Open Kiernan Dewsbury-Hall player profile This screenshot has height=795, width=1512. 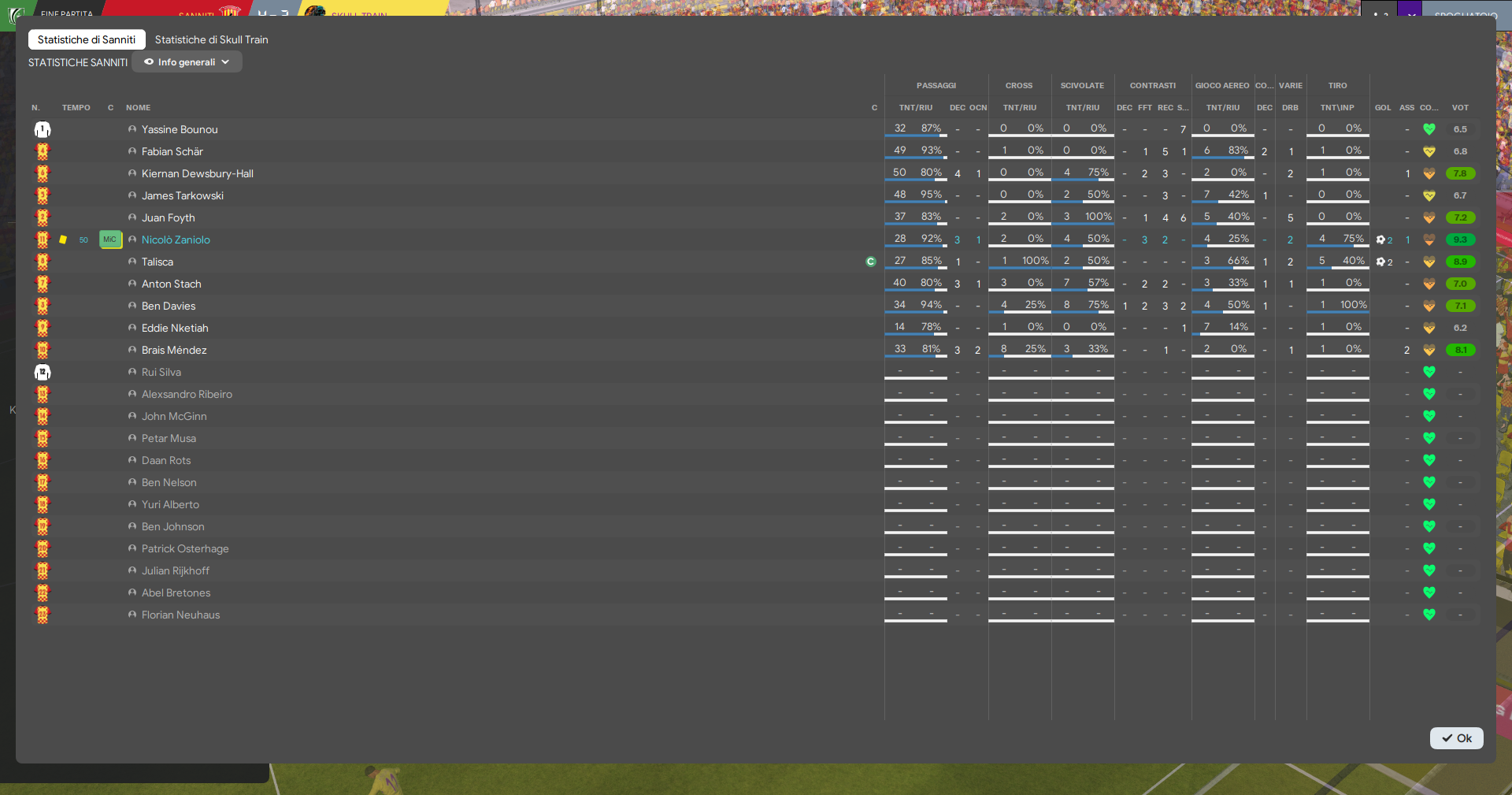coord(198,173)
